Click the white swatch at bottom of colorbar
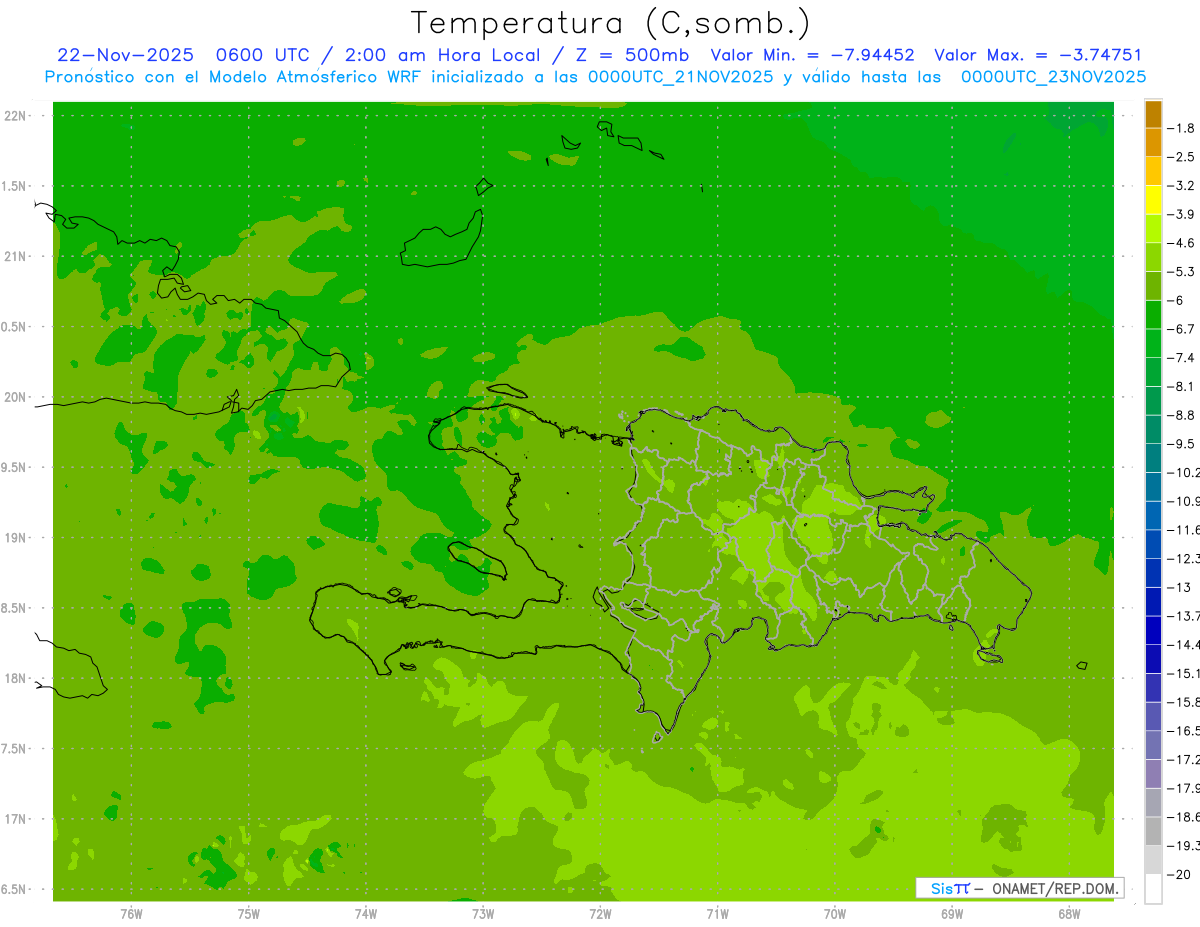 point(1153,888)
